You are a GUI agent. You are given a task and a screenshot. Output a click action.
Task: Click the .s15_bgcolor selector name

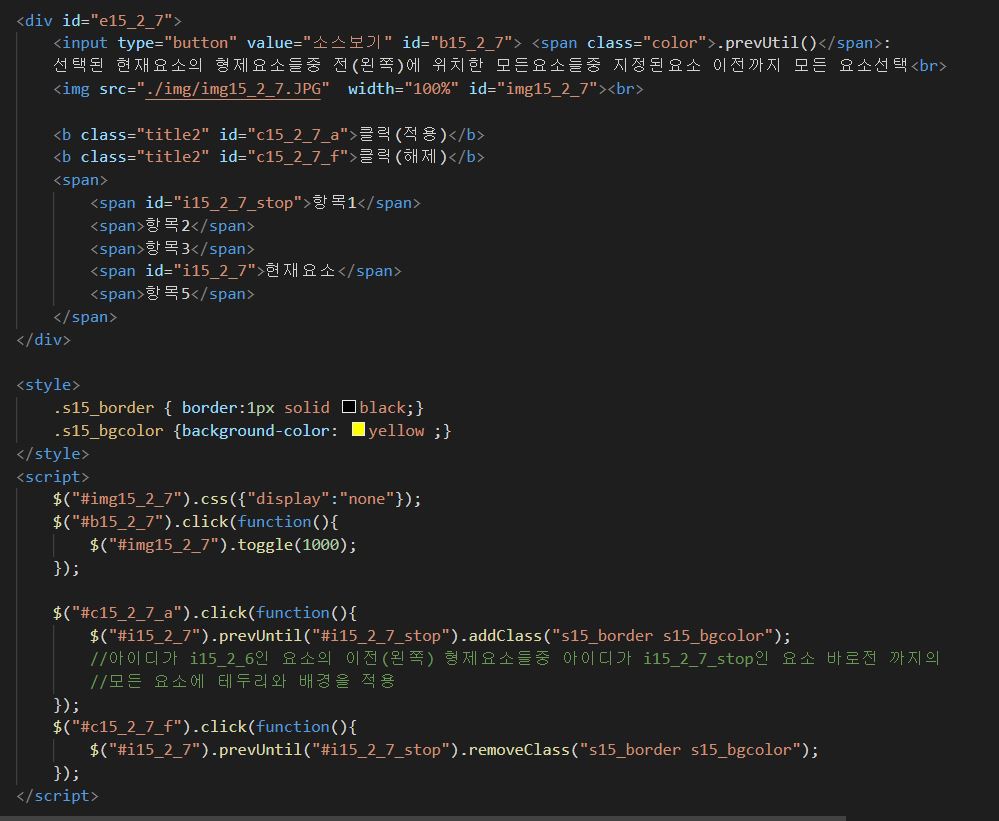pyautogui.click(x=108, y=431)
